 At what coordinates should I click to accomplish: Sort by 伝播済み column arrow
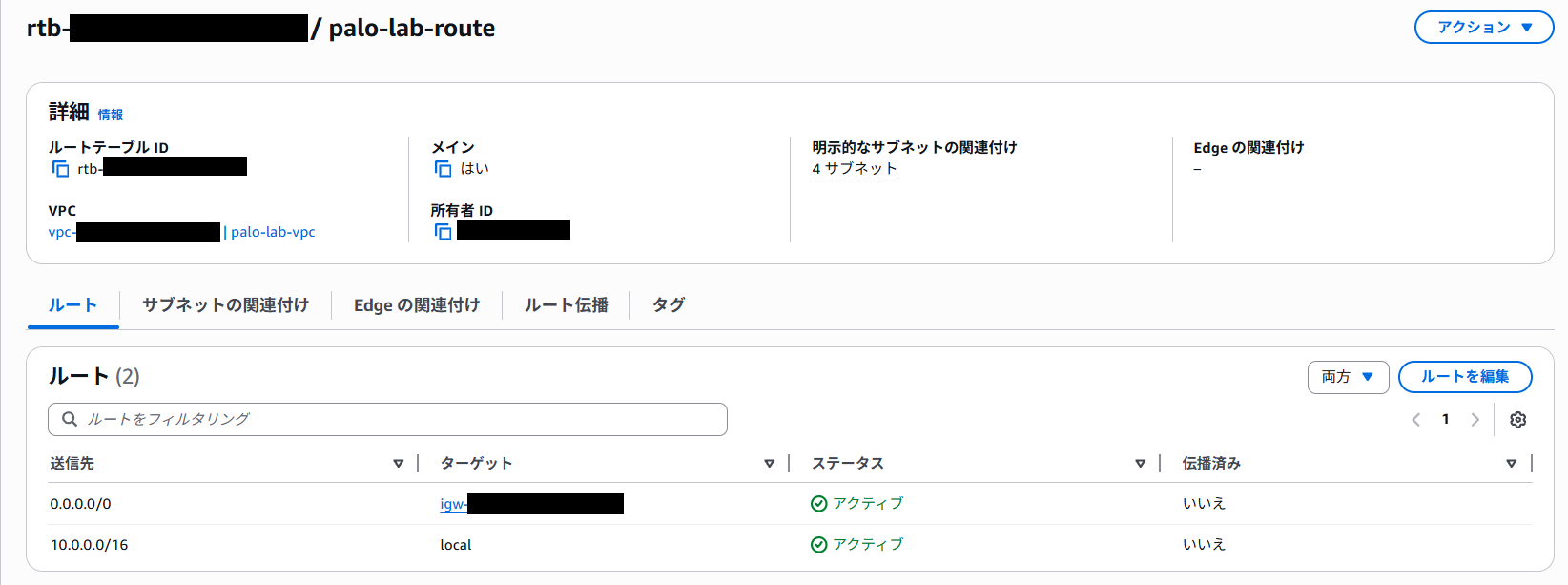tap(1512, 464)
